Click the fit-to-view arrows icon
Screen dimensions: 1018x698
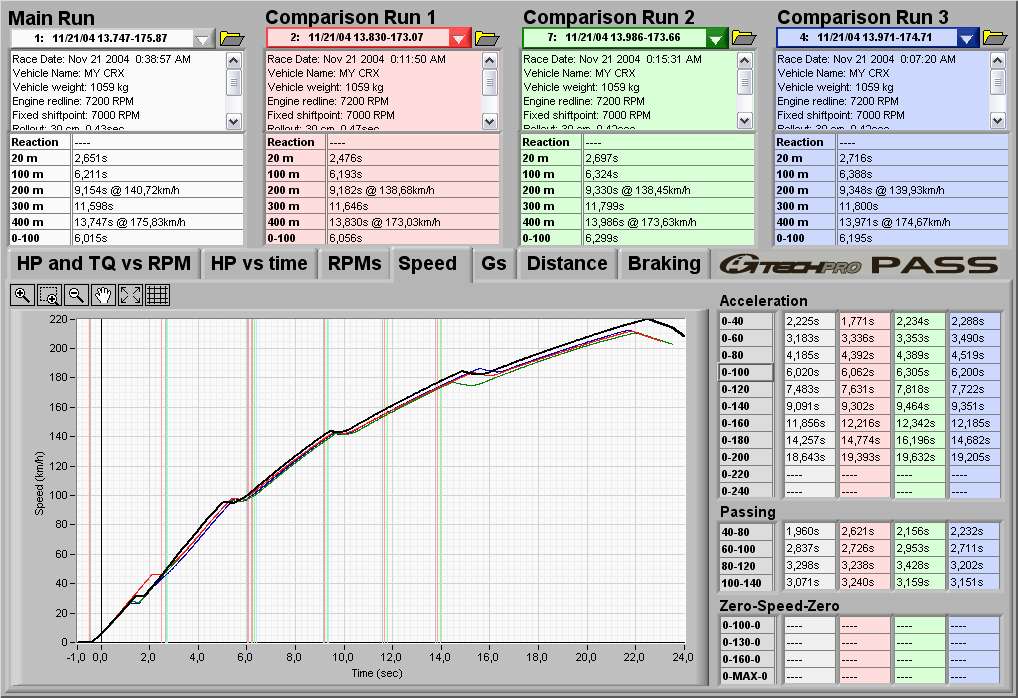point(130,295)
